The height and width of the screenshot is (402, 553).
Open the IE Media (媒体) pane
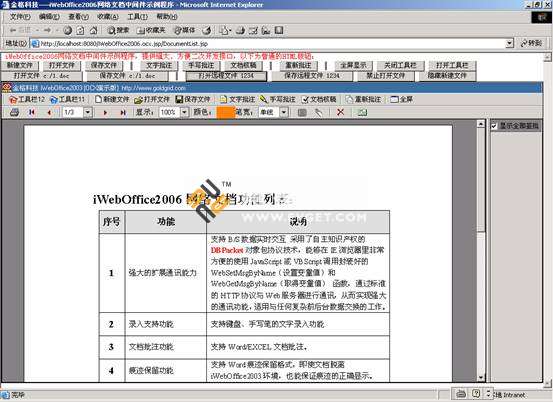point(184,30)
